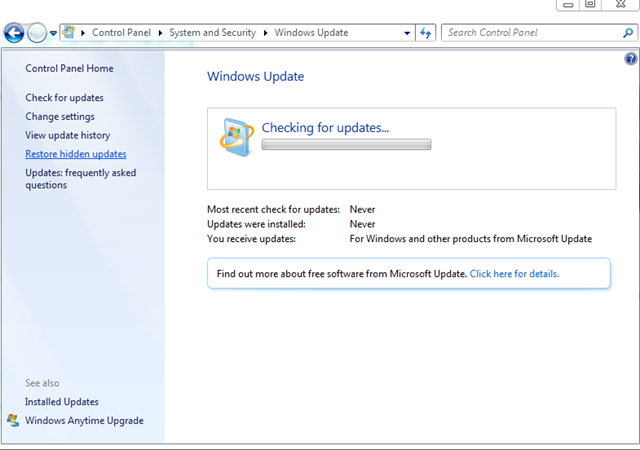Image resolution: width=640 pixels, height=450 pixels.
Task: Open Updates: frequently asked questions
Action: (81, 179)
